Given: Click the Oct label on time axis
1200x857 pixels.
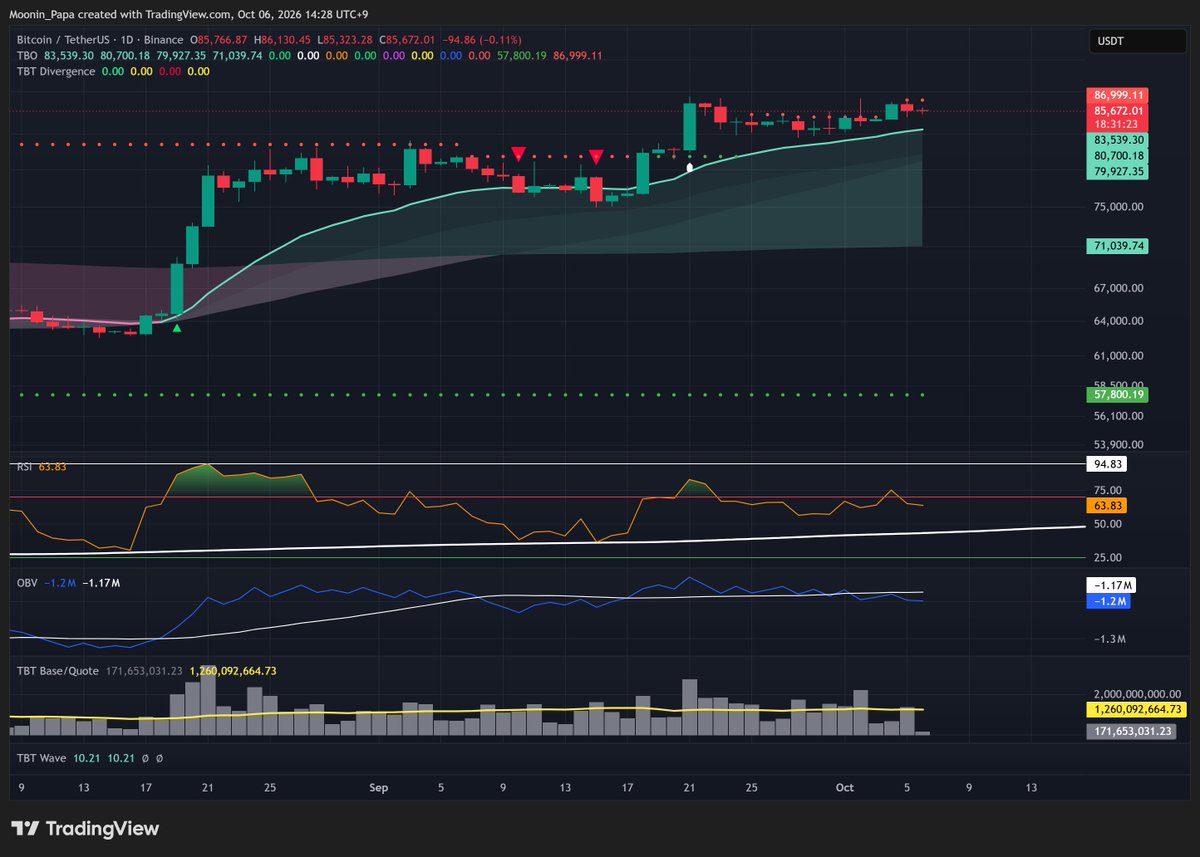Looking at the screenshot, I should (x=845, y=788).
